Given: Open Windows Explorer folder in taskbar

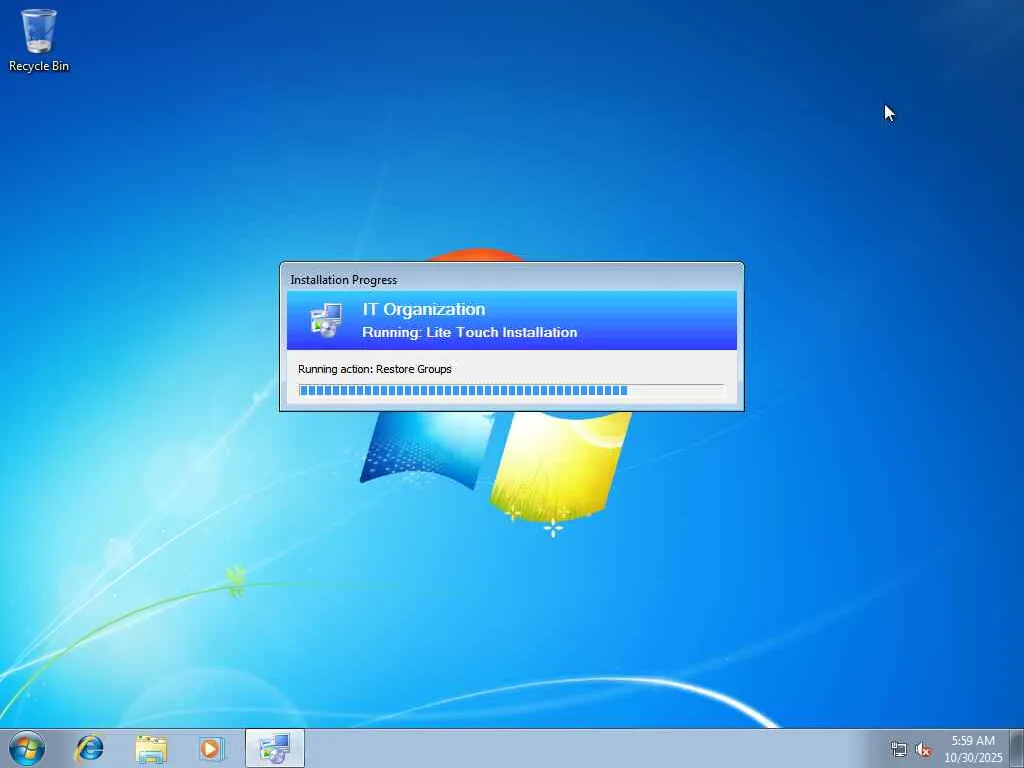Looking at the screenshot, I should [151, 749].
